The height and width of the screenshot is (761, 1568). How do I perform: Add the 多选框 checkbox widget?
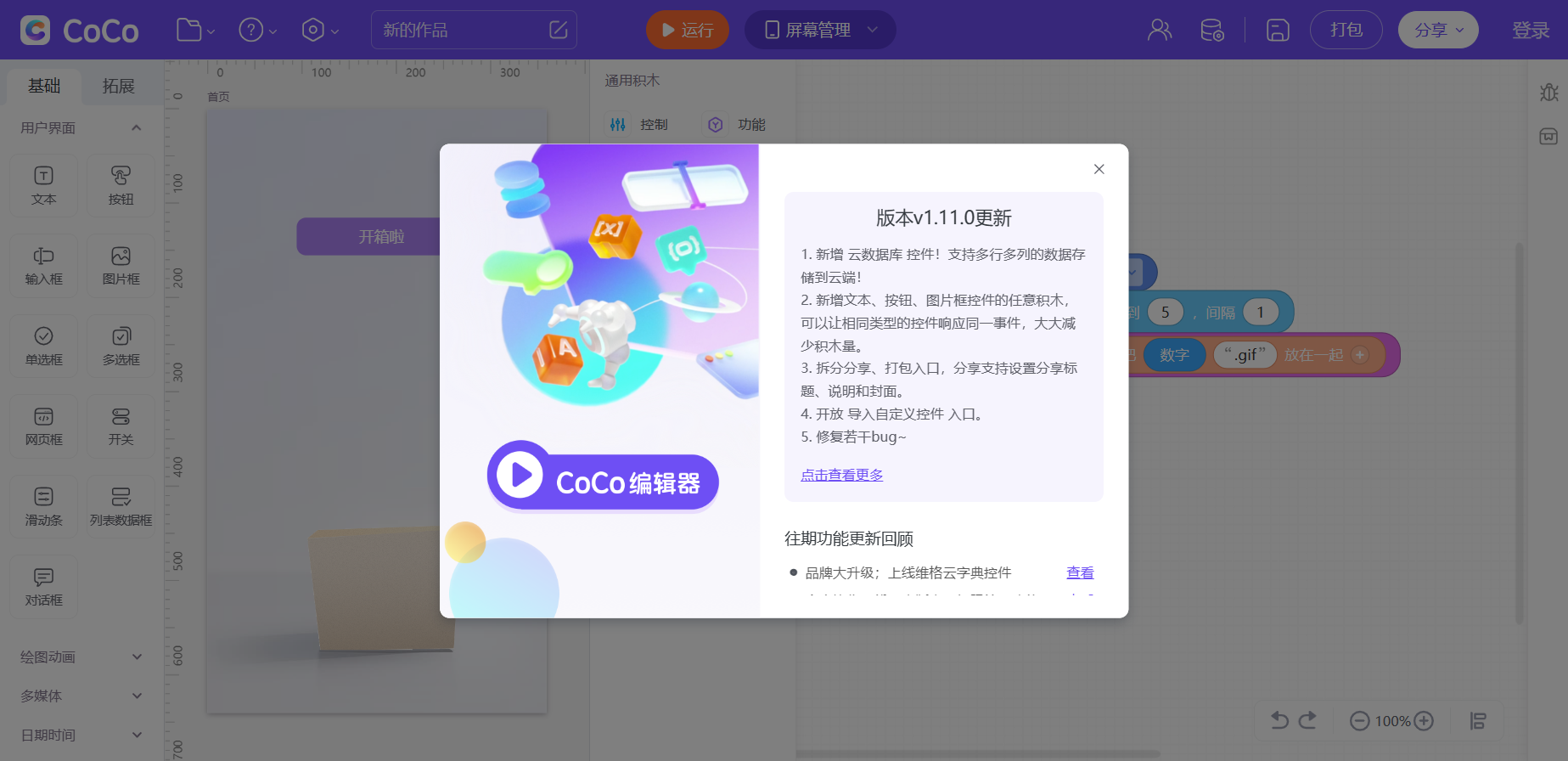click(x=121, y=346)
